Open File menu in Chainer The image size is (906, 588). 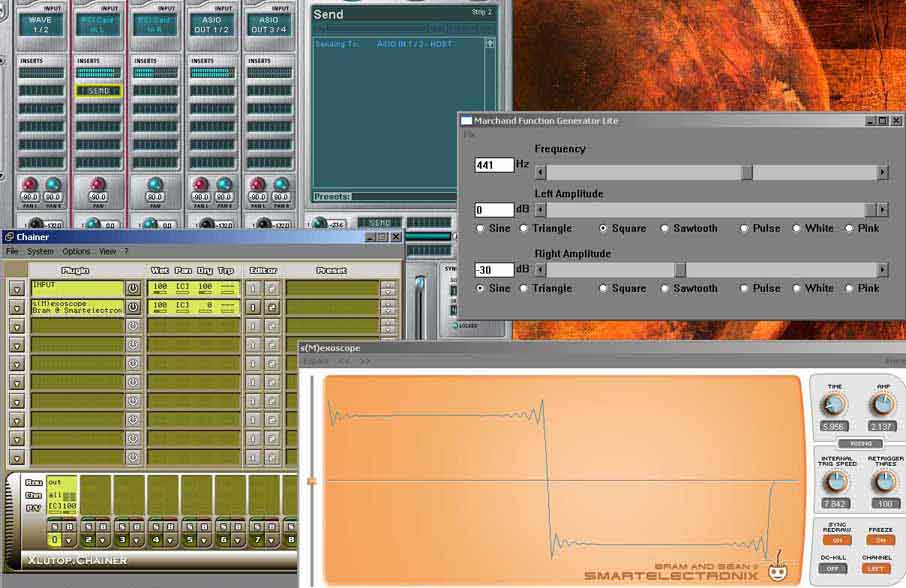click(12, 251)
